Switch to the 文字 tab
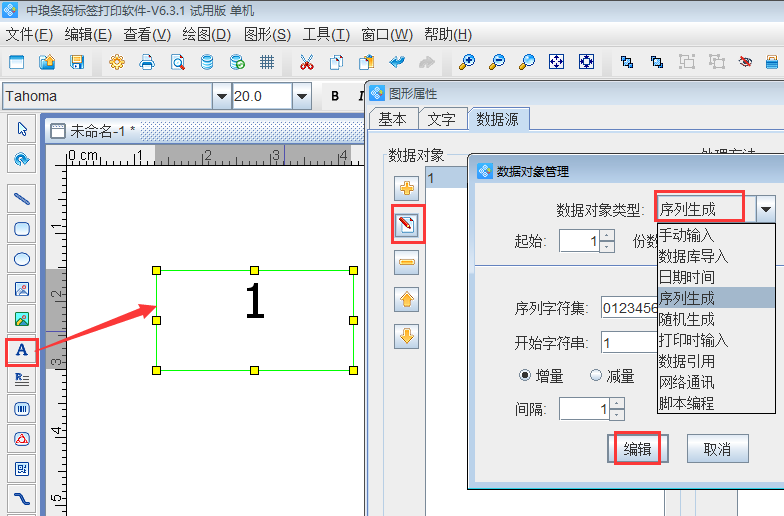Viewport: 784px width, 516px height. pos(441,119)
